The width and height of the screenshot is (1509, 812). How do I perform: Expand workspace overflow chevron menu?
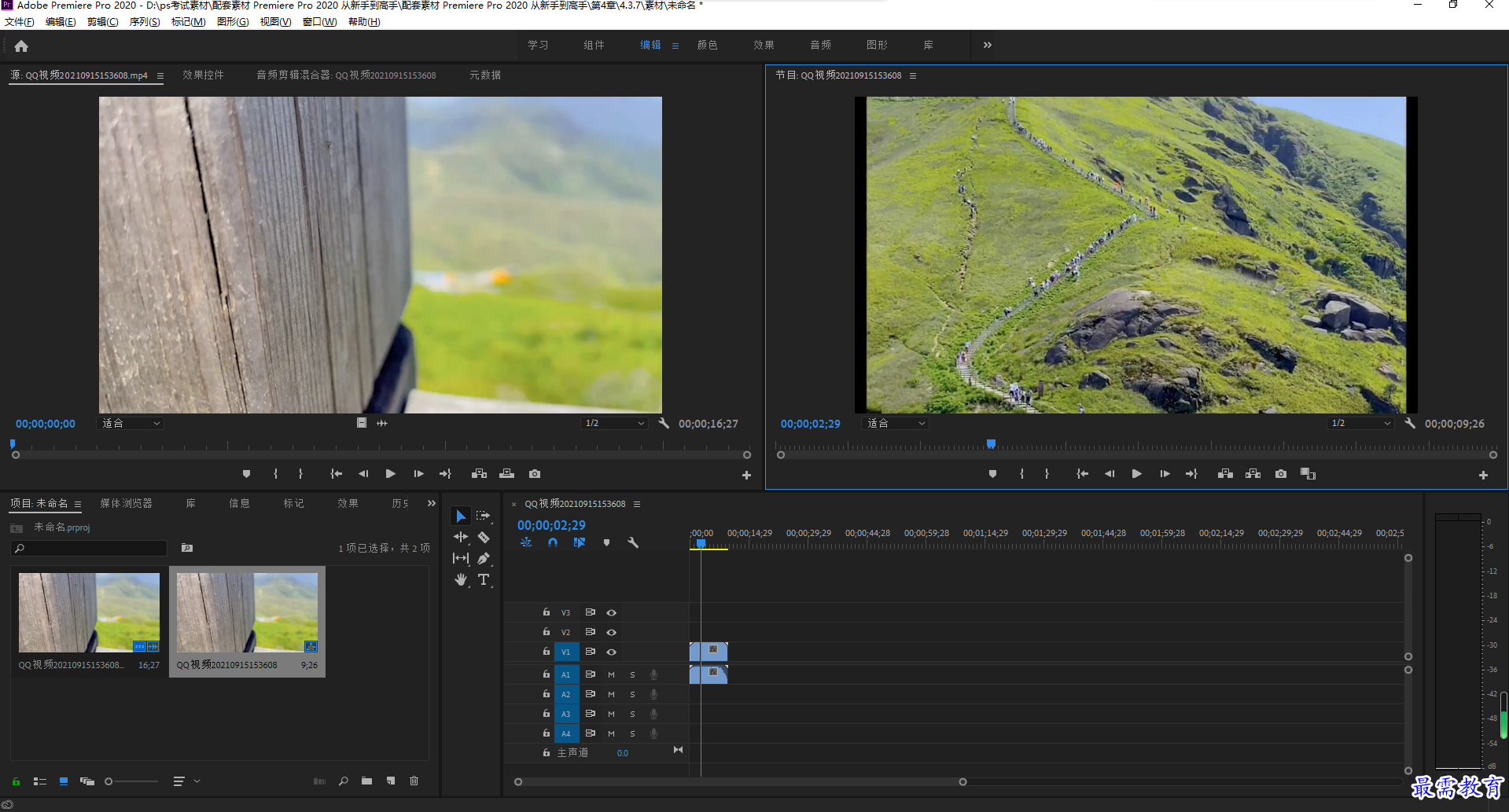pyautogui.click(x=988, y=45)
